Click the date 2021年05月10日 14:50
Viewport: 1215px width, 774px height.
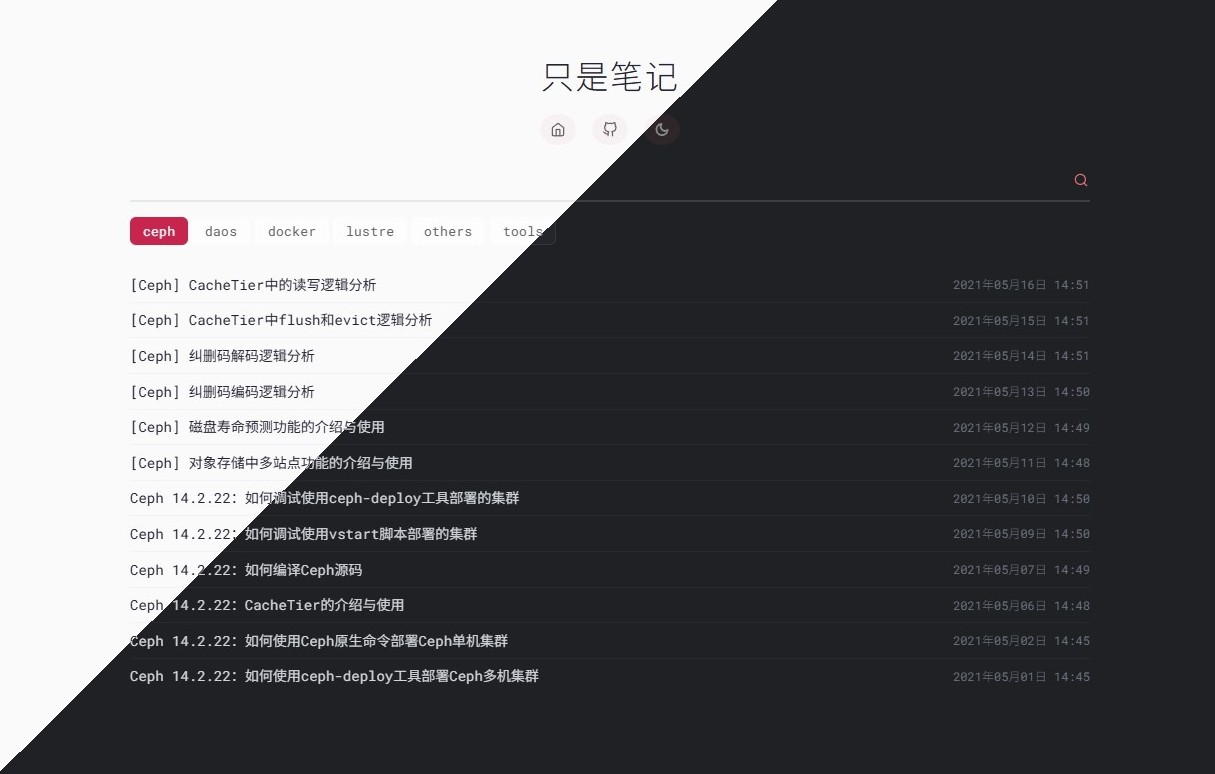click(1021, 499)
